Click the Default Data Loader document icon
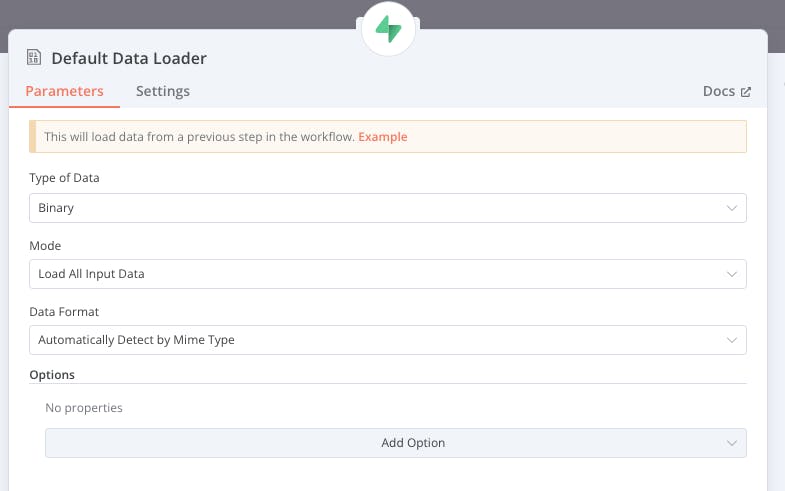The width and height of the screenshot is (785, 491). click(34, 58)
